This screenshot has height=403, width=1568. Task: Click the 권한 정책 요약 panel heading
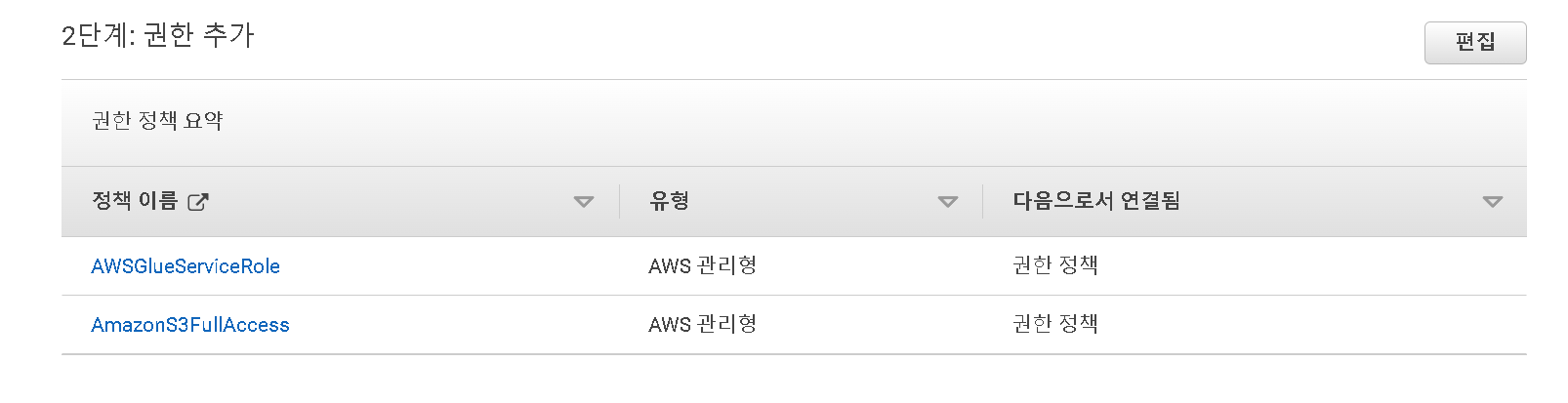157,121
